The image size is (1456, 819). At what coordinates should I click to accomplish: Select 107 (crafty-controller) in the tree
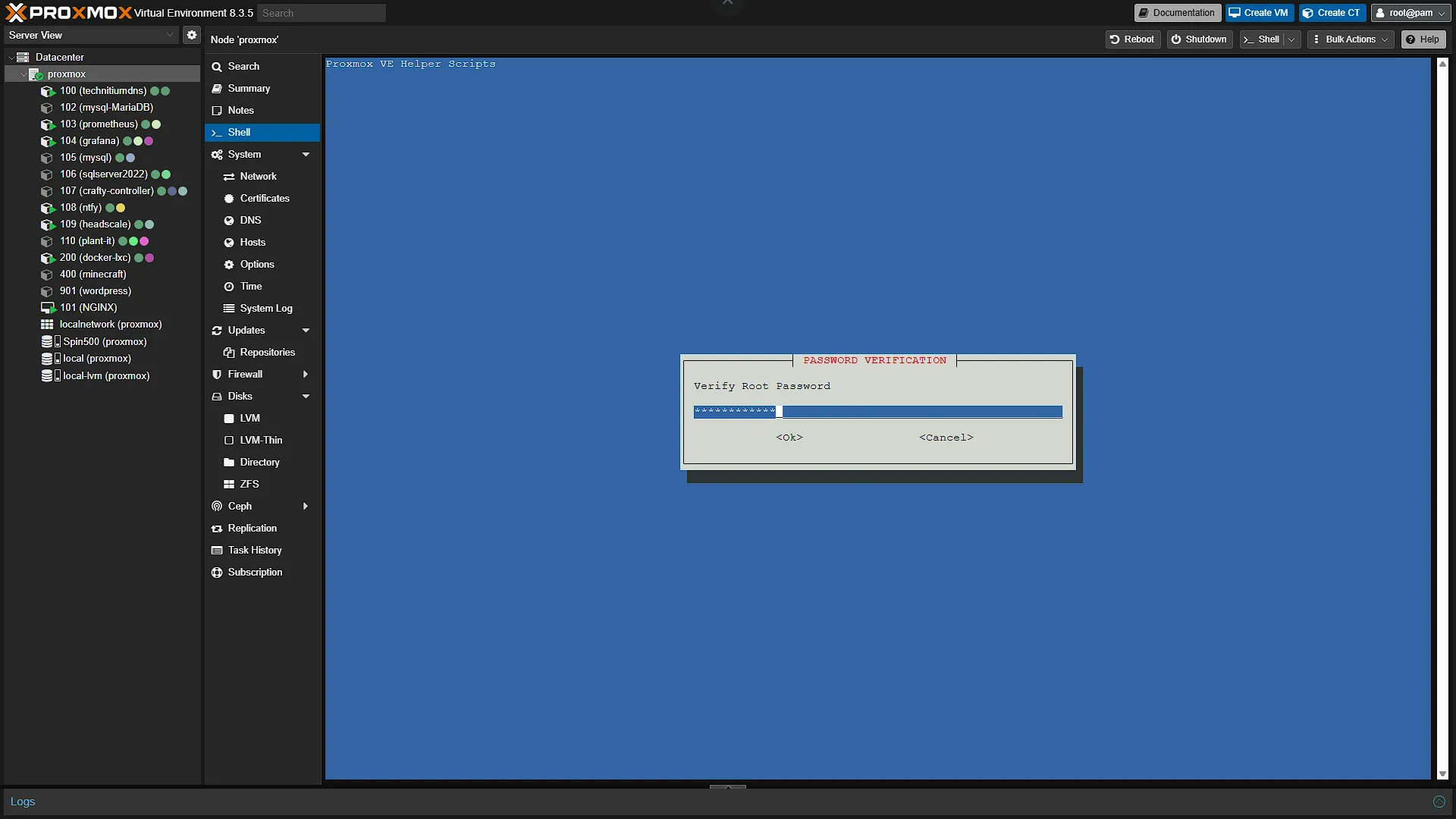coord(102,191)
